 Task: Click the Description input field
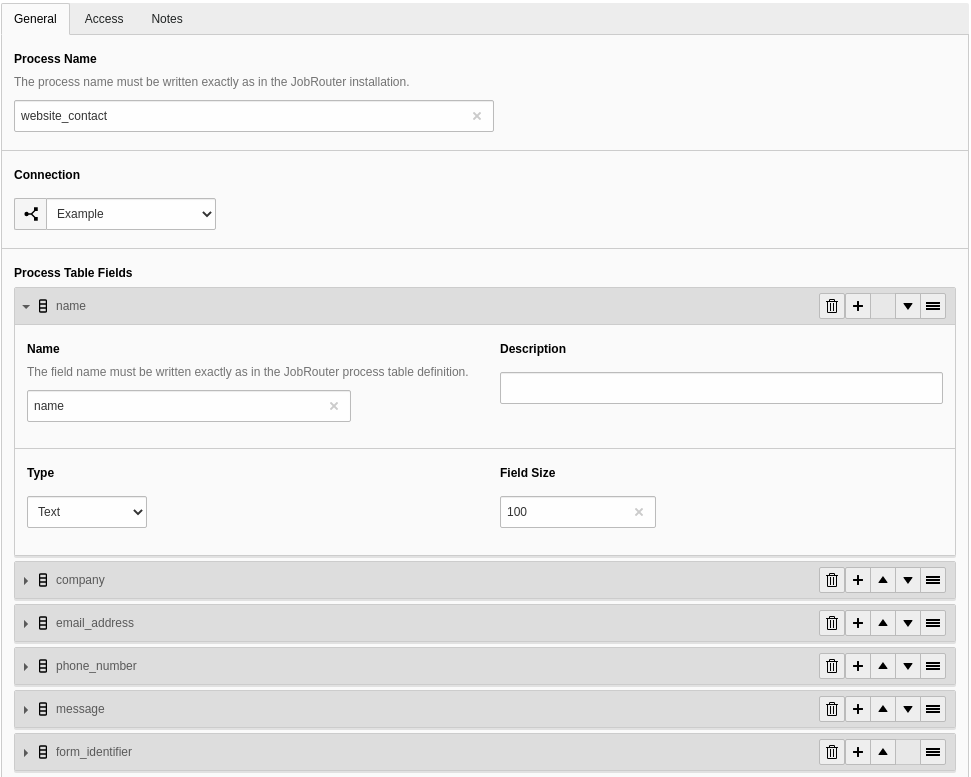click(721, 388)
